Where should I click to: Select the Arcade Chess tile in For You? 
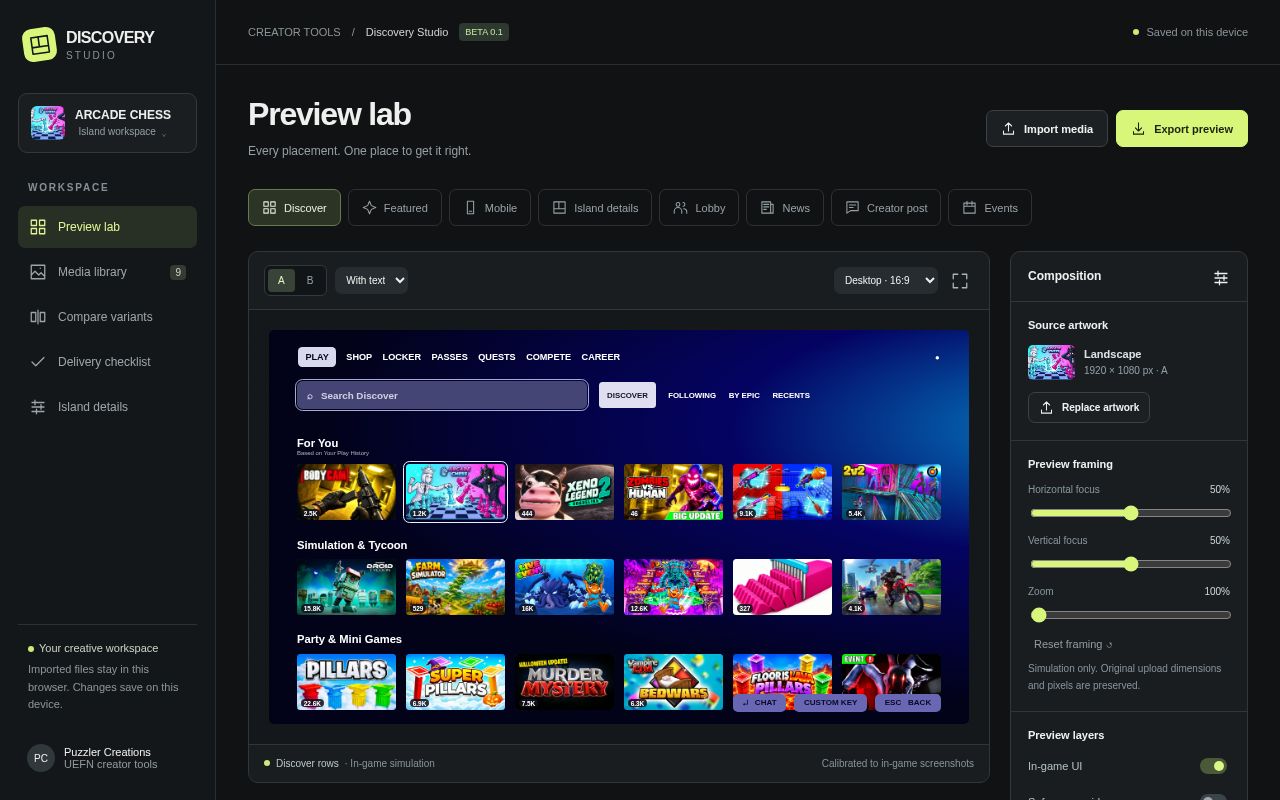pyautogui.click(x=455, y=492)
